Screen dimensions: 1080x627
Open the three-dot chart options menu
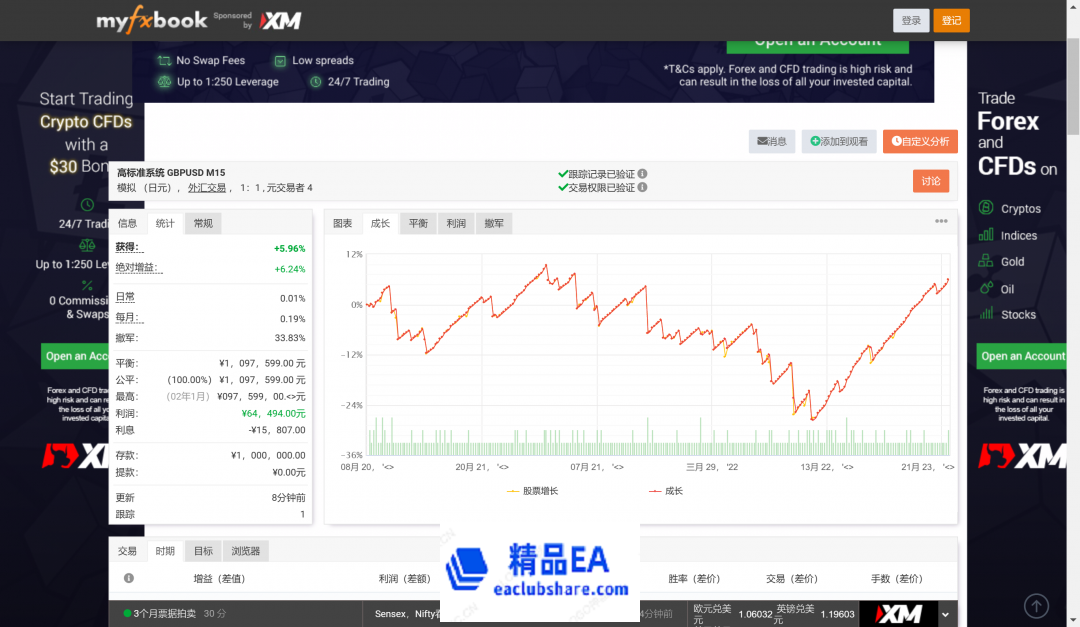(x=941, y=221)
